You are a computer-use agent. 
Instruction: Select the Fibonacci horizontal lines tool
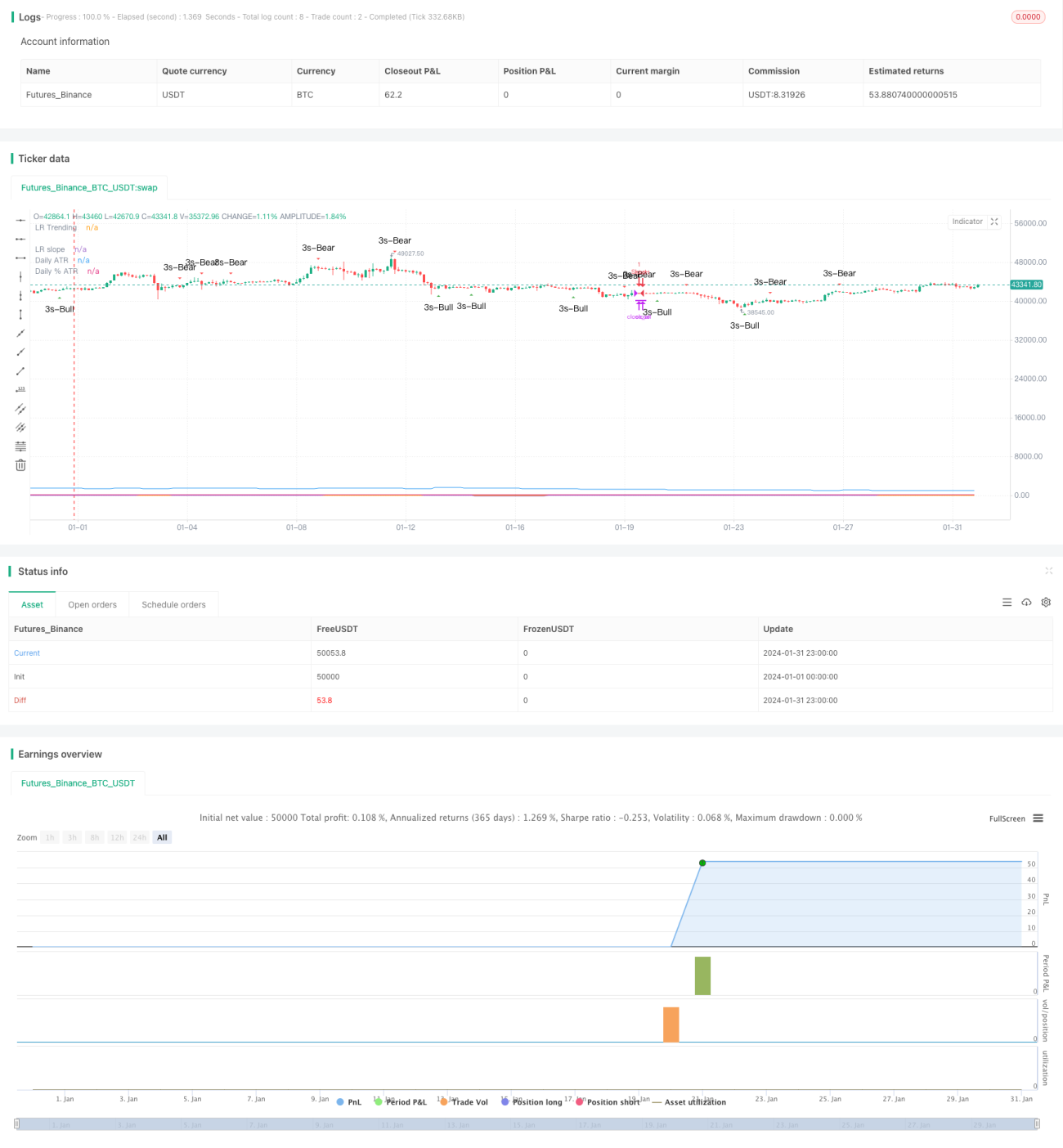pyautogui.click(x=20, y=446)
